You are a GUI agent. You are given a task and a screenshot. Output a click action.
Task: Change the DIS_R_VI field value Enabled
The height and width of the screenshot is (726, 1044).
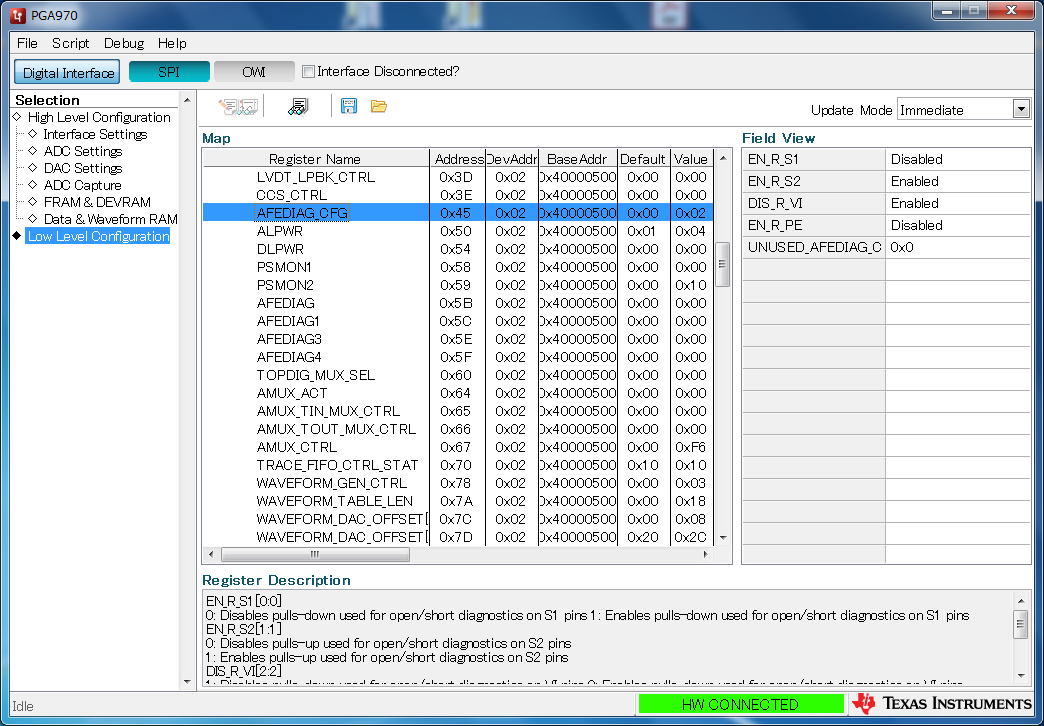pyautogui.click(x=958, y=203)
